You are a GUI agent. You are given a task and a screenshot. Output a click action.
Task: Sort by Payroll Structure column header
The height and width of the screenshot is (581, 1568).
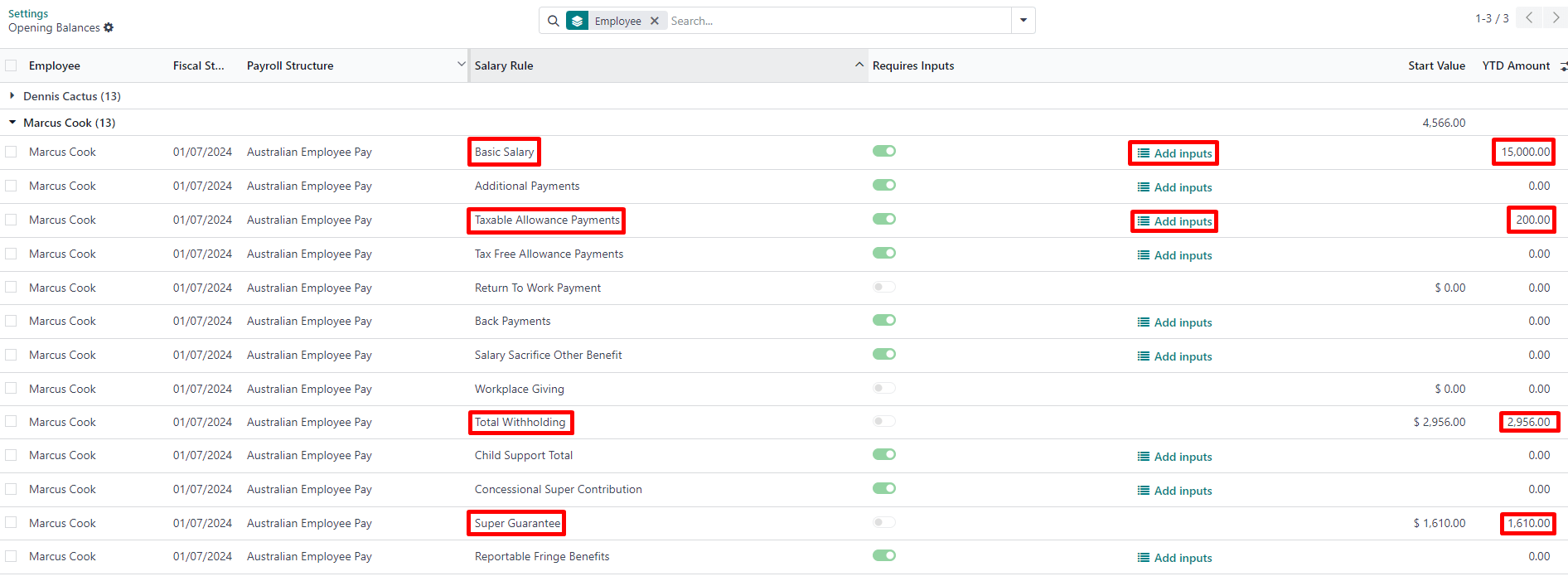click(x=290, y=65)
